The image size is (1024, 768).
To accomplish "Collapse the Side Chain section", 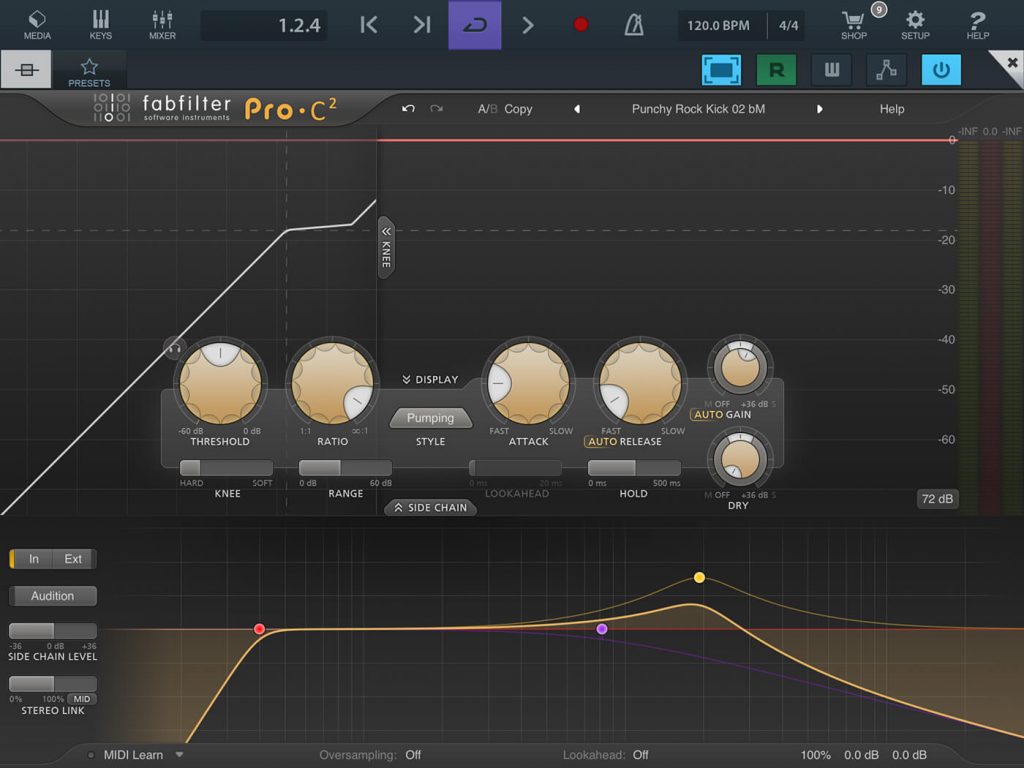I will (430, 507).
